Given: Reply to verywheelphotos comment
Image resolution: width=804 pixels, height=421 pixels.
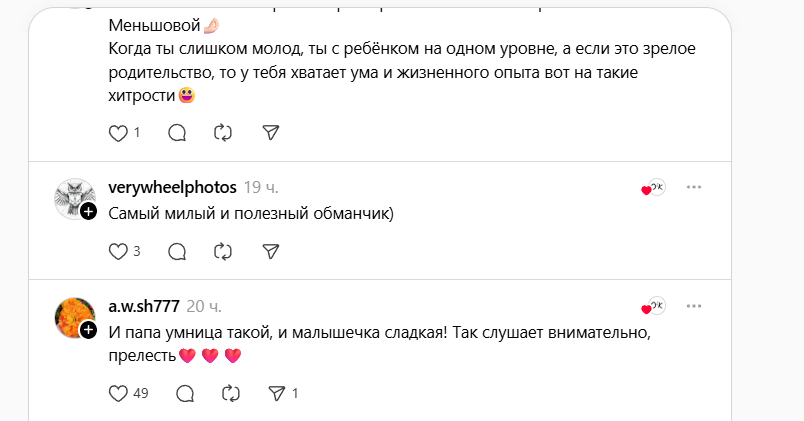Looking at the screenshot, I should pyautogui.click(x=177, y=251).
